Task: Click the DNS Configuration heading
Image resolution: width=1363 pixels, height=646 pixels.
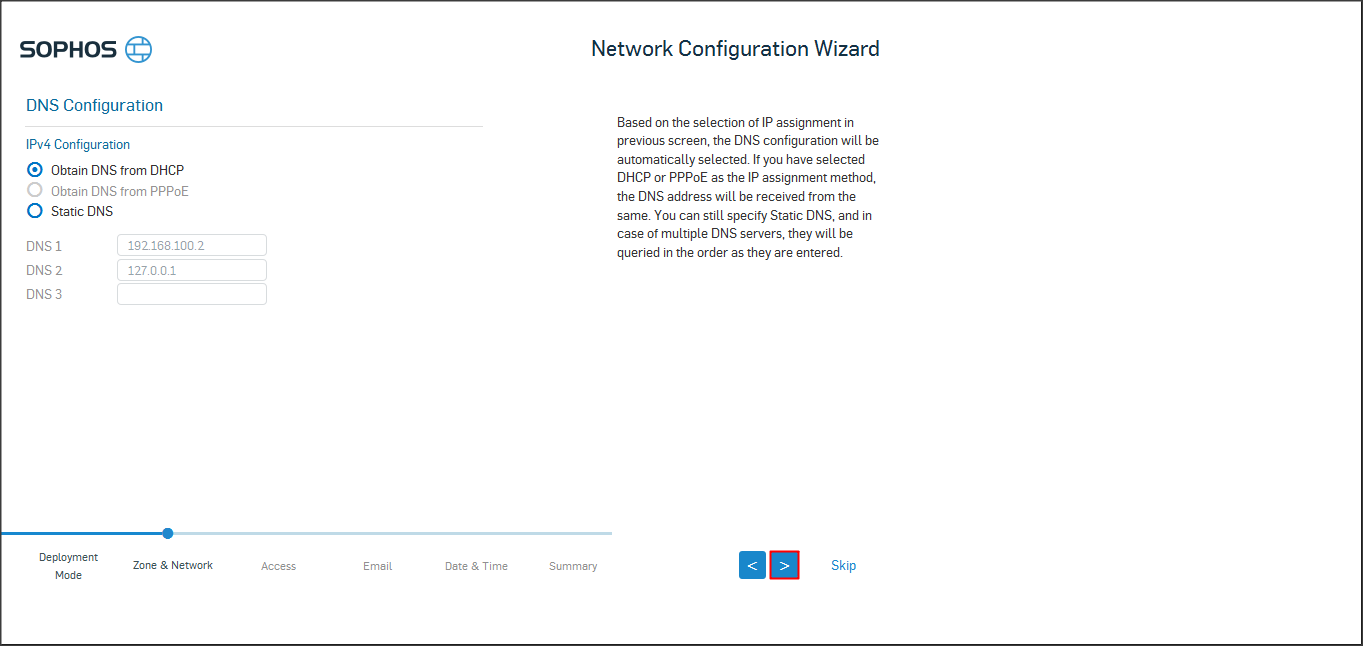Action: click(x=94, y=105)
